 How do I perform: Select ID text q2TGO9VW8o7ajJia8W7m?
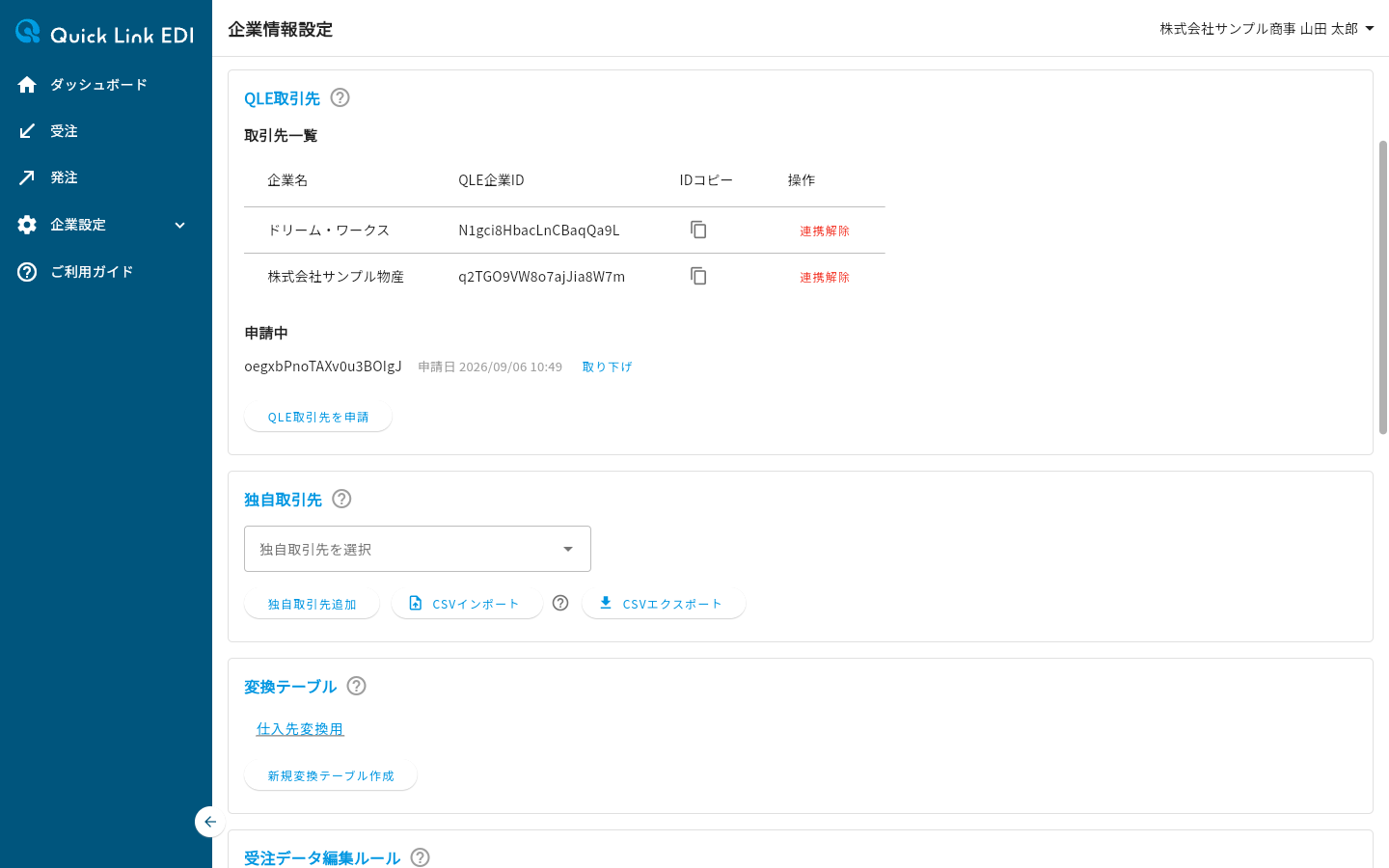541,277
